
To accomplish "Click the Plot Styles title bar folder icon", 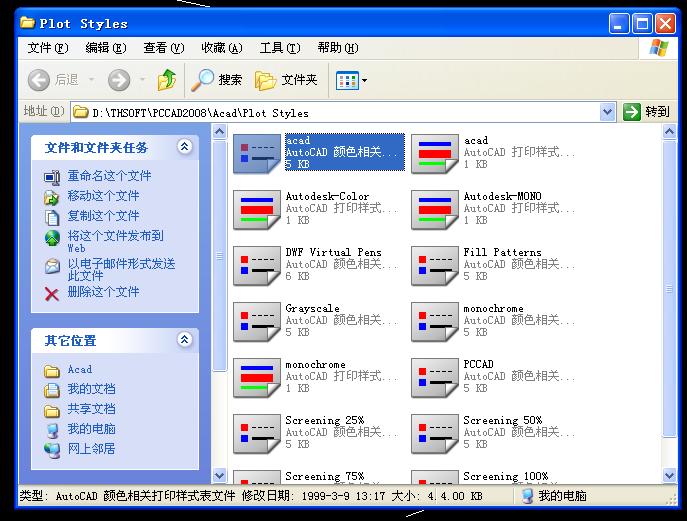I will point(27,22).
